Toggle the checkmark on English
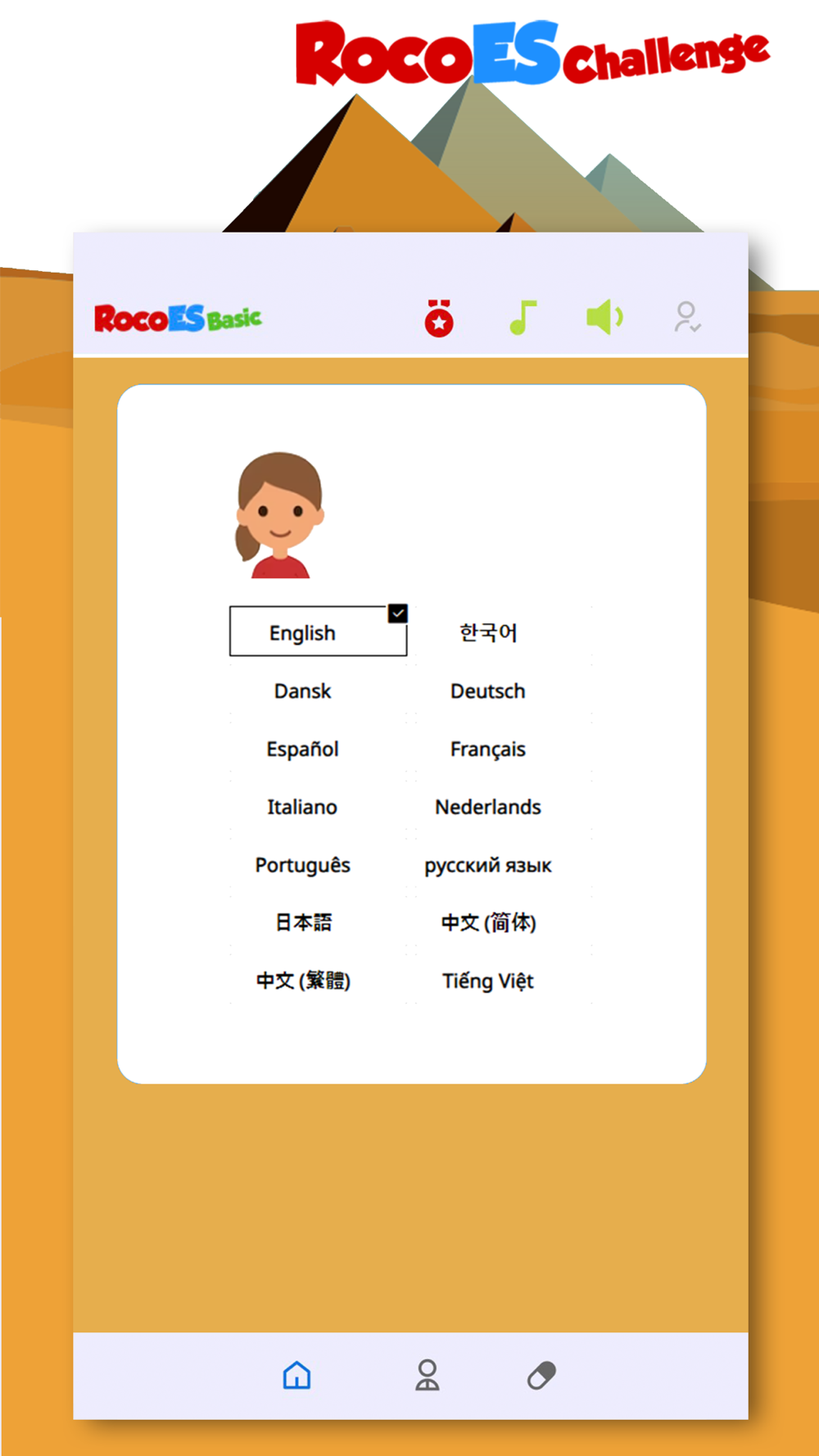The image size is (819, 1456). pos(398,613)
